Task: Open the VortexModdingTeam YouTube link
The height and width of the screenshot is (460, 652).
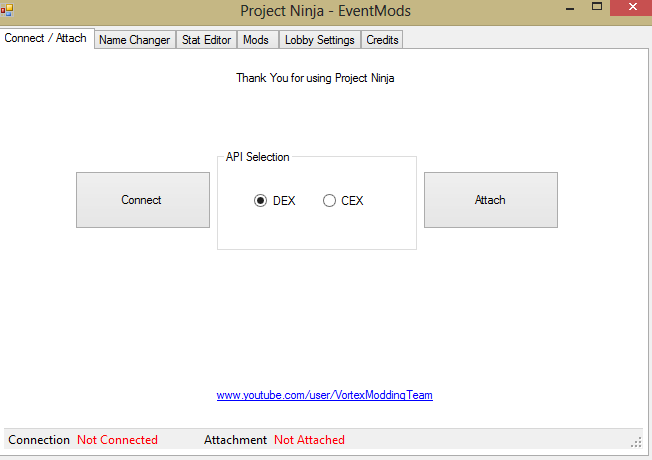Action: (x=324, y=395)
